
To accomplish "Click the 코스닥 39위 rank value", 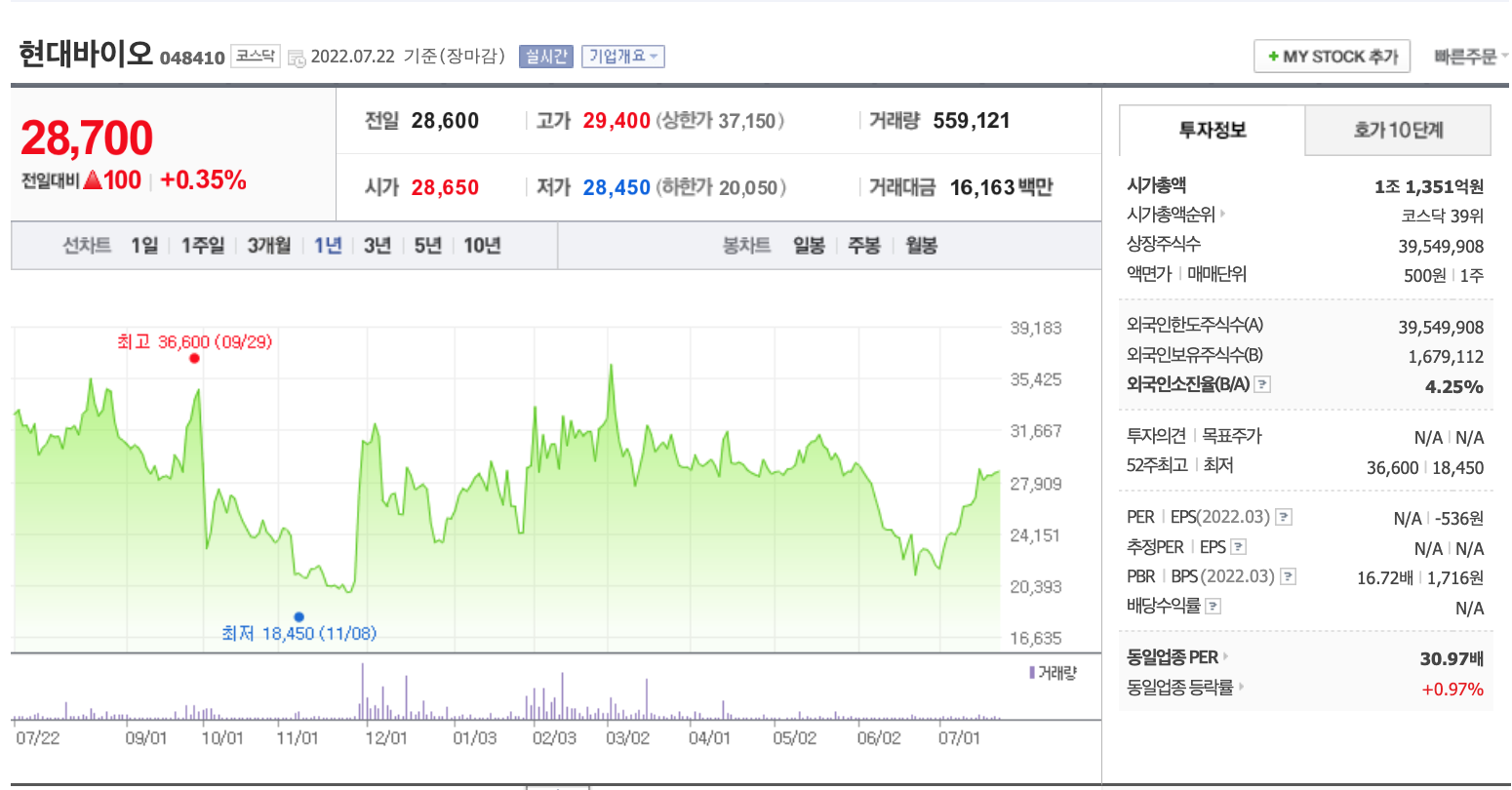I will pyautogui.click(x=1443, y=217).
